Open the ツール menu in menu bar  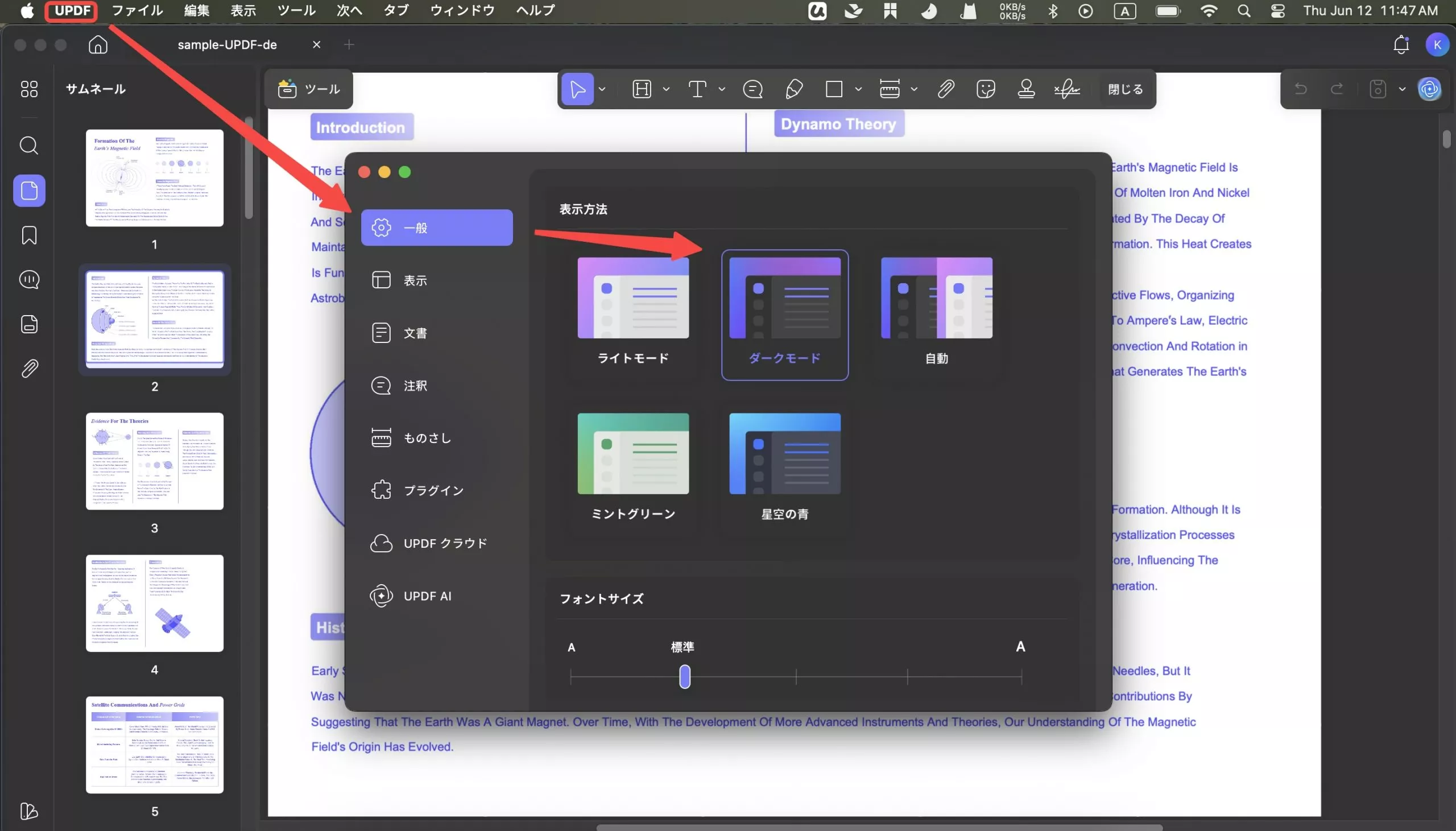click(x=296, y=10)
